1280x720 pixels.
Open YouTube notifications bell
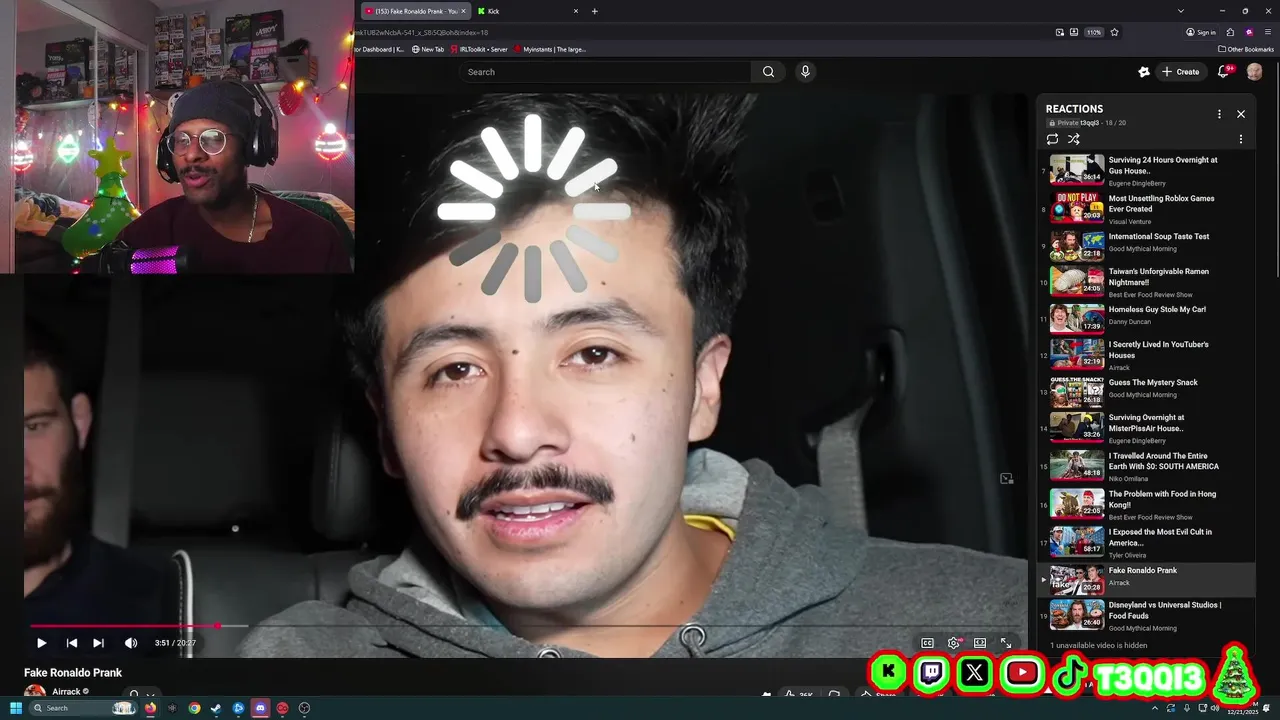click(1223, 72)
